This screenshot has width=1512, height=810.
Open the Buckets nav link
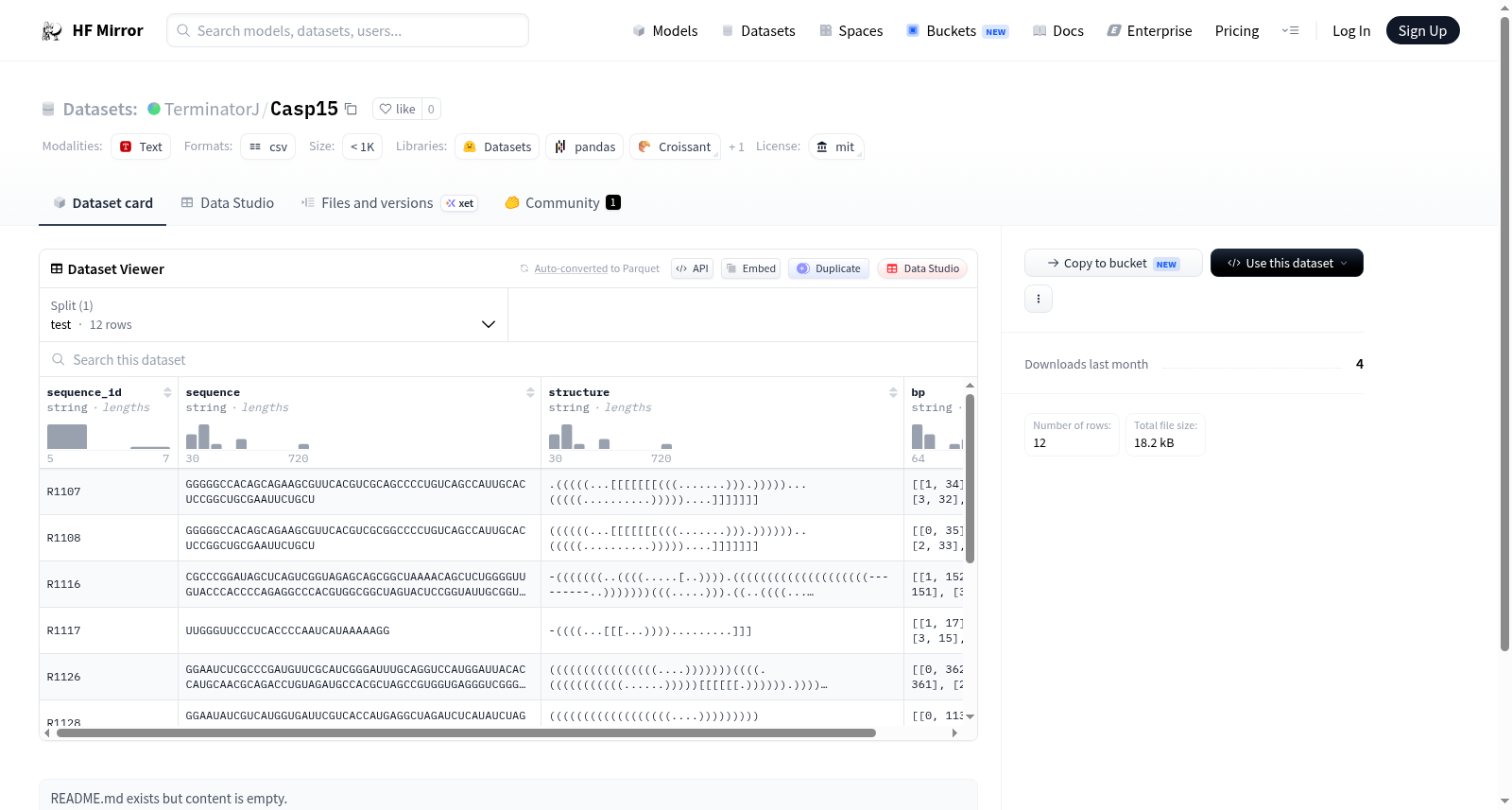(x=957, y=31)
